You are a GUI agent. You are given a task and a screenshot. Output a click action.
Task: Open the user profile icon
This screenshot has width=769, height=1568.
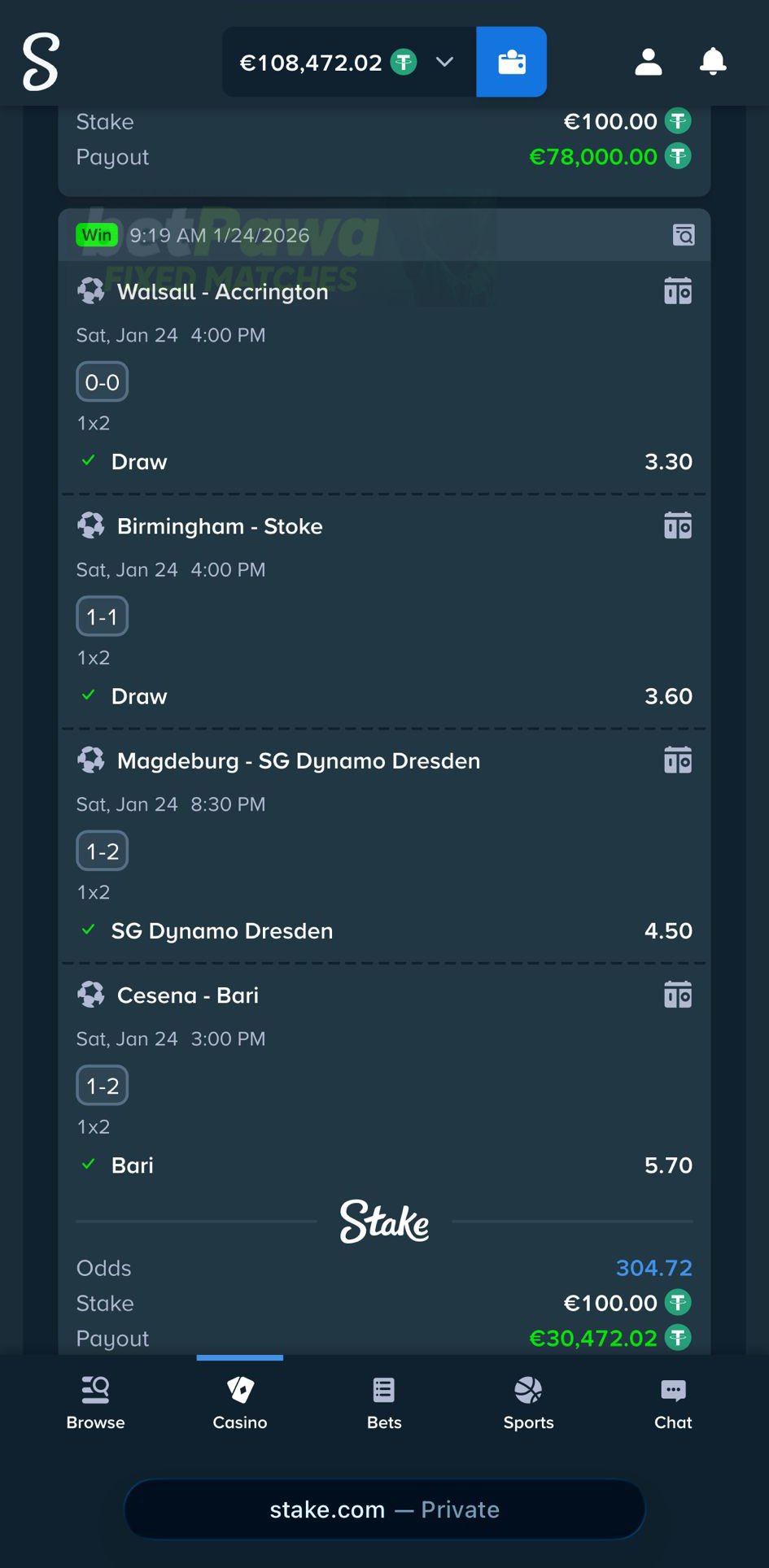pyautogui.click(x=647, y=62)
